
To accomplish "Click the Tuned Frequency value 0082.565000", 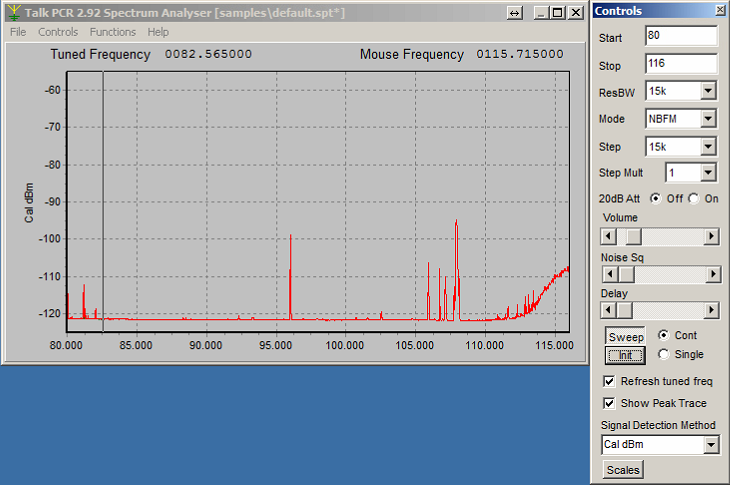I will click(x=208, y=54).
